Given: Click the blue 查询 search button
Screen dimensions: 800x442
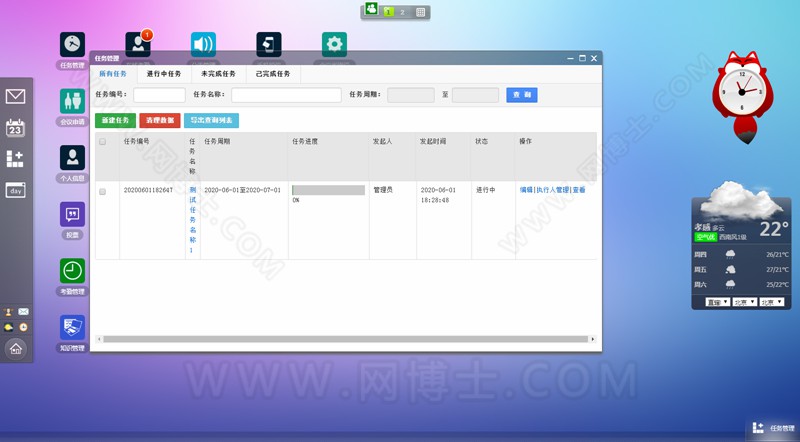Looking at the screenshot, I should pos(521,95).
